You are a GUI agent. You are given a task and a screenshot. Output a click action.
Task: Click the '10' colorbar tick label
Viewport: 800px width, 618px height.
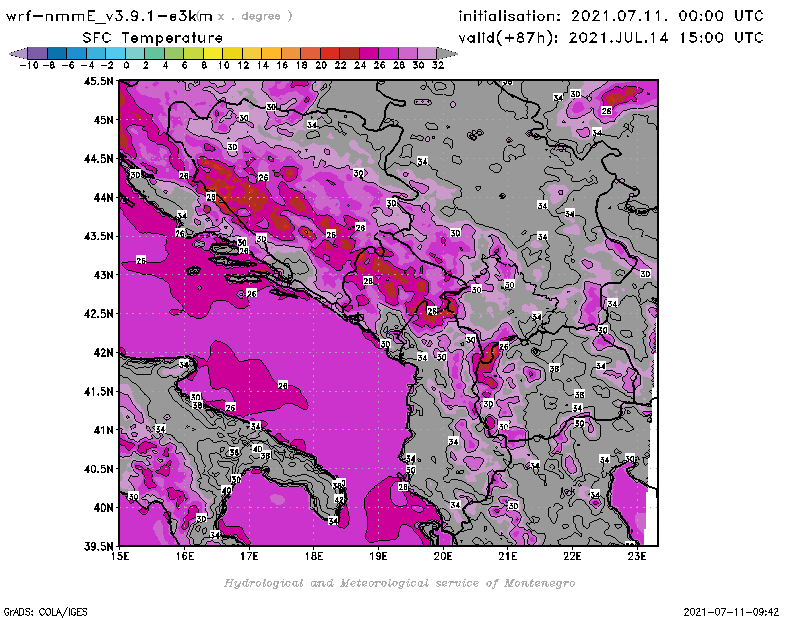pos(223,65)
